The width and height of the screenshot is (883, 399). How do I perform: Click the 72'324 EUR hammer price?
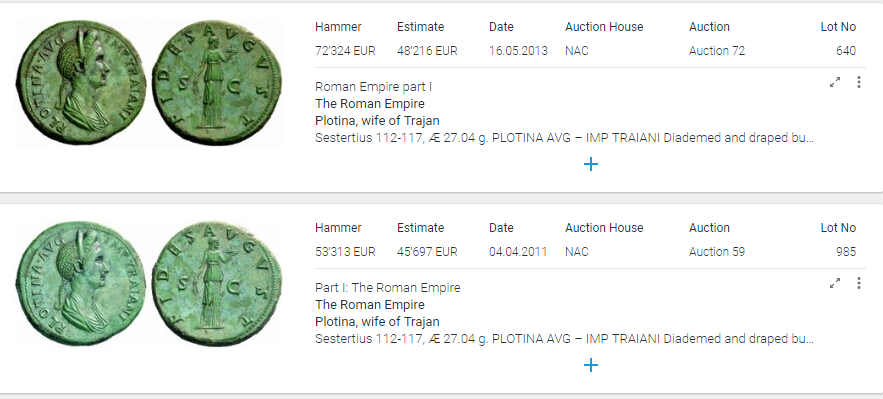pos(345,51)
